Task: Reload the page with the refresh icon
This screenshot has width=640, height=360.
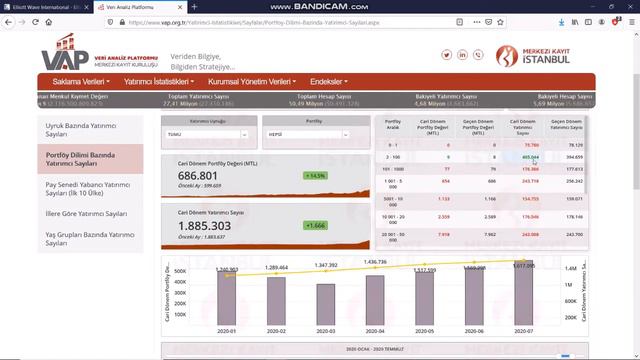Action: pyautogui.click(x=36, y=22)
